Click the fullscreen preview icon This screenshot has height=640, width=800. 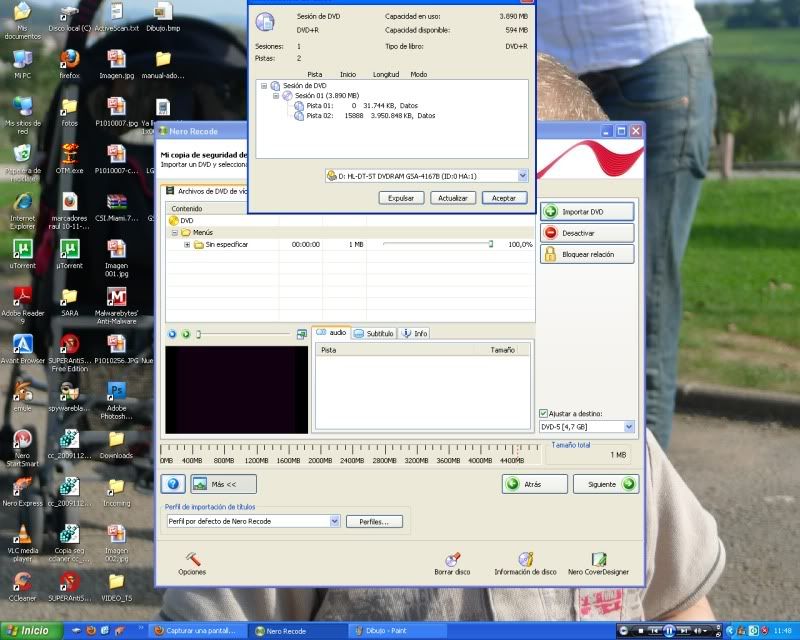[x=302, y=334]
